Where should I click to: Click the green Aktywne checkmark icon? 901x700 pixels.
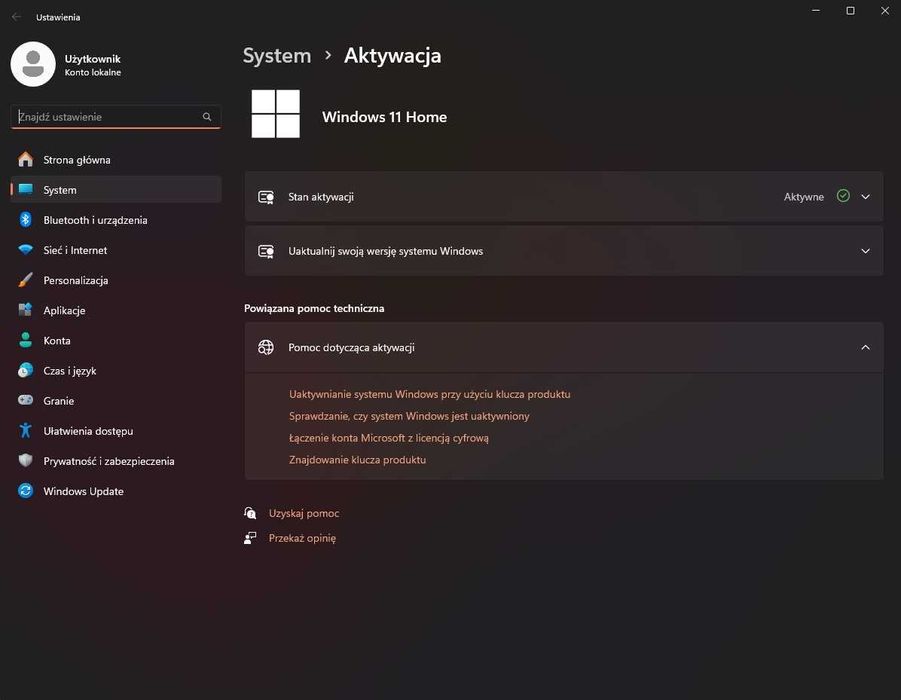click(x=843, y=196)
